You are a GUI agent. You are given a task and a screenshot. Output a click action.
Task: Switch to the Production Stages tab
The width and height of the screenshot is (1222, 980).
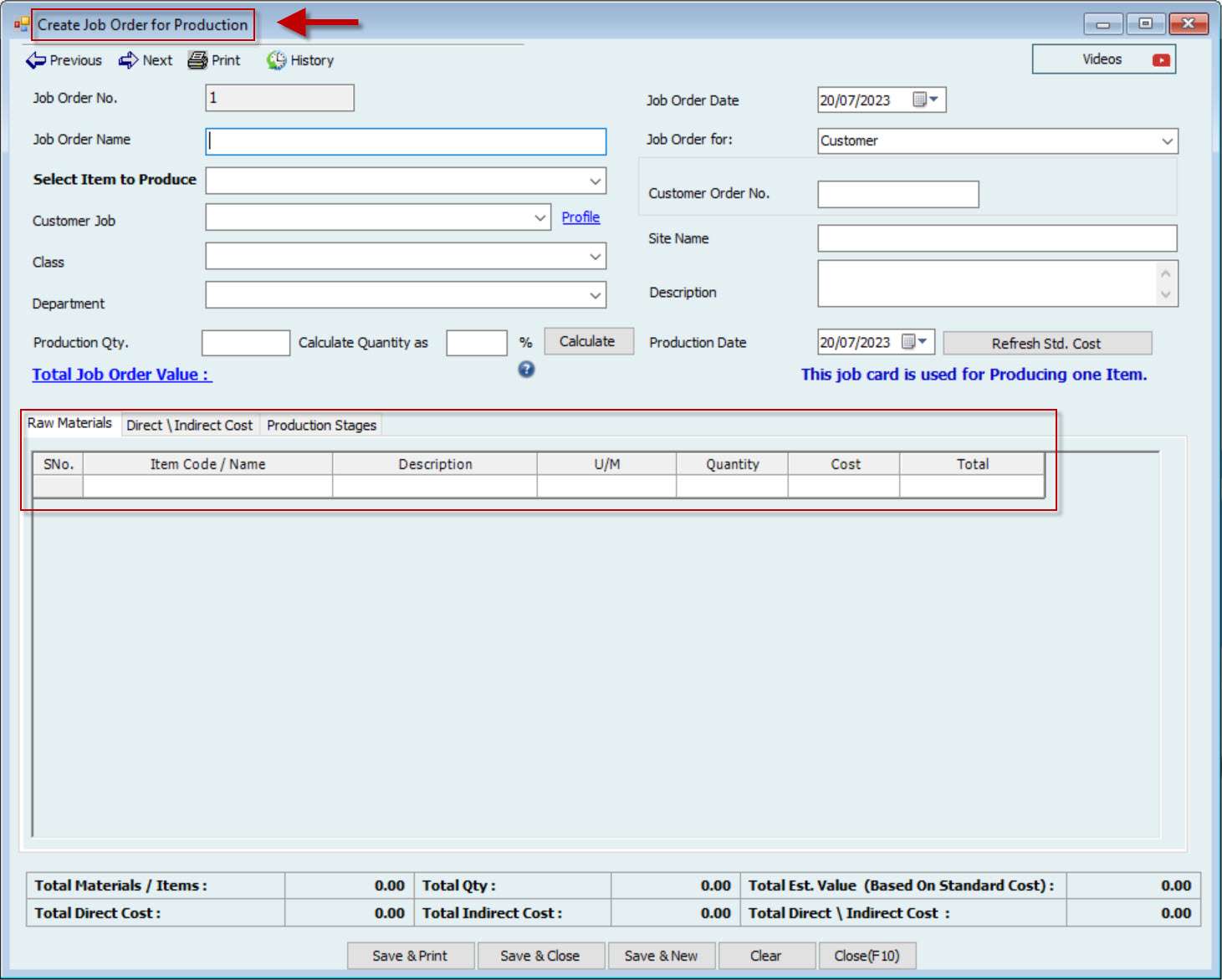click(x=321, y=426)
